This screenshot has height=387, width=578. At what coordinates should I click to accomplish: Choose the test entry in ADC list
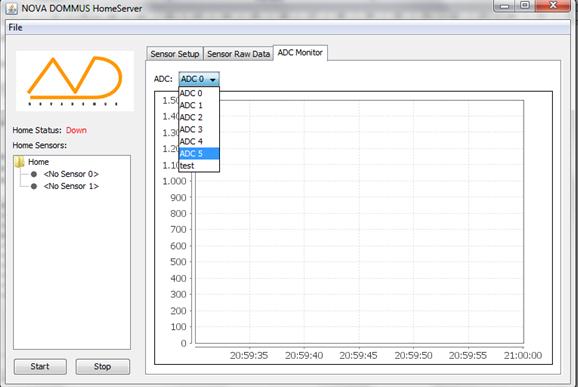pos(199,166)
